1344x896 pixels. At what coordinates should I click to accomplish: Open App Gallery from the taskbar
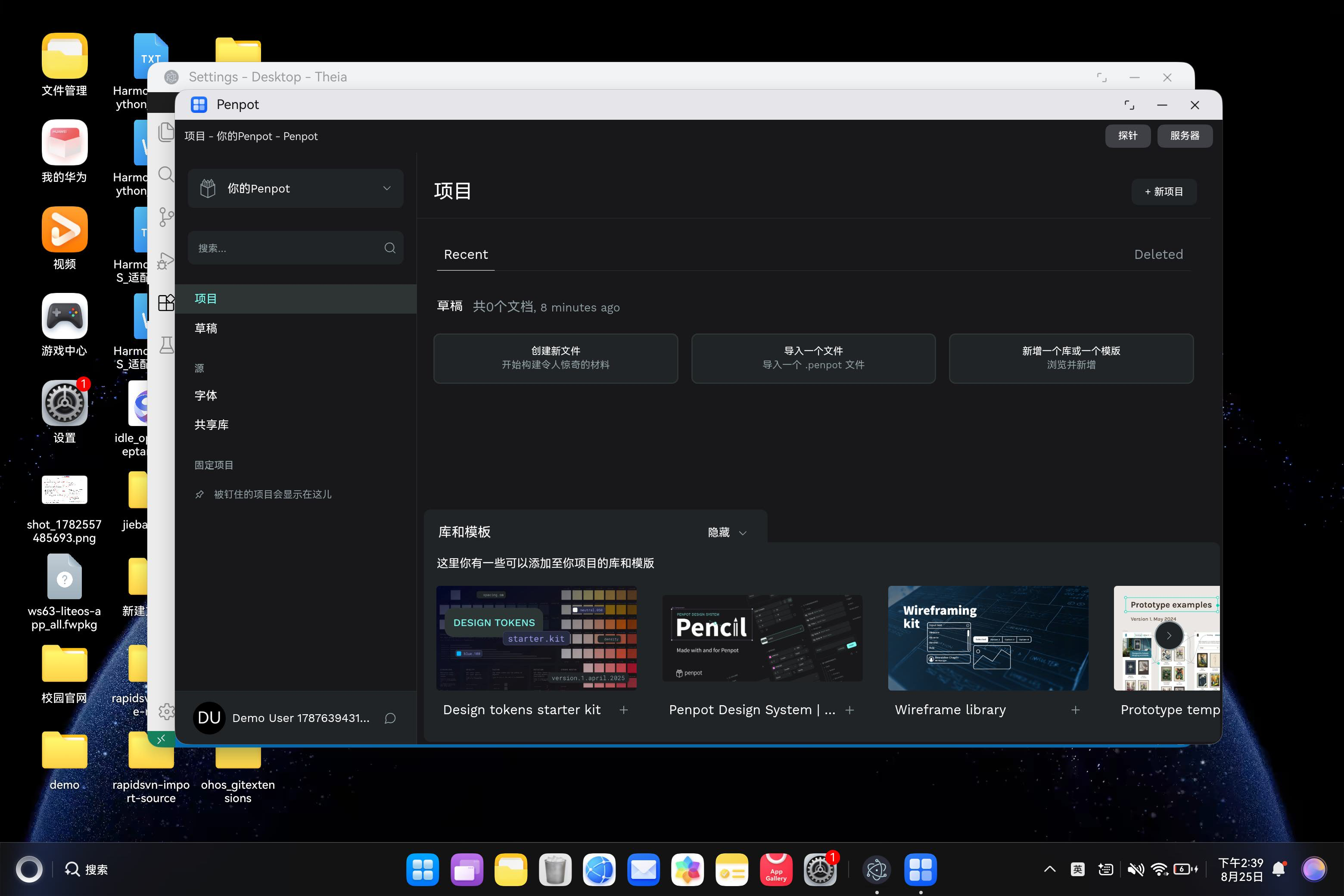(776, 870)
